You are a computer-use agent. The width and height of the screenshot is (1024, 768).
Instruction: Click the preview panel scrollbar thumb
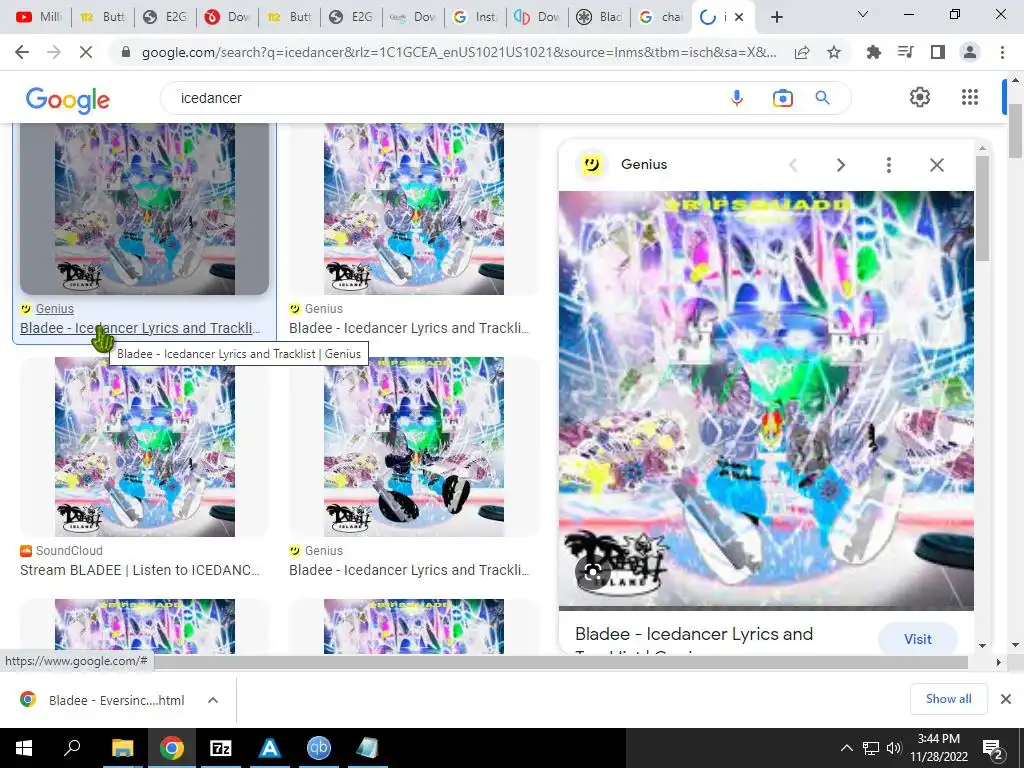click(982, 209)
